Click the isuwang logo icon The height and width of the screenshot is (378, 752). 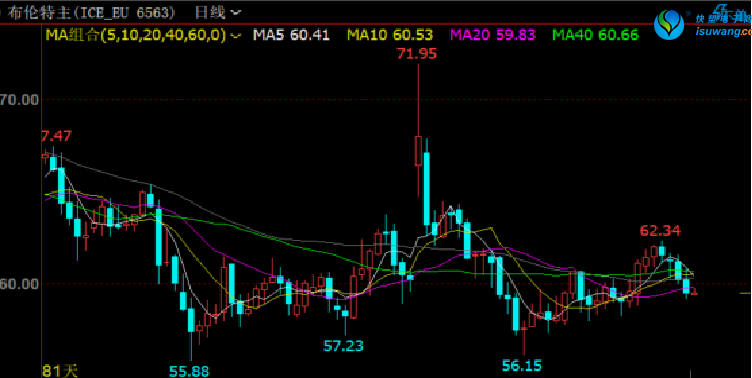670,26
